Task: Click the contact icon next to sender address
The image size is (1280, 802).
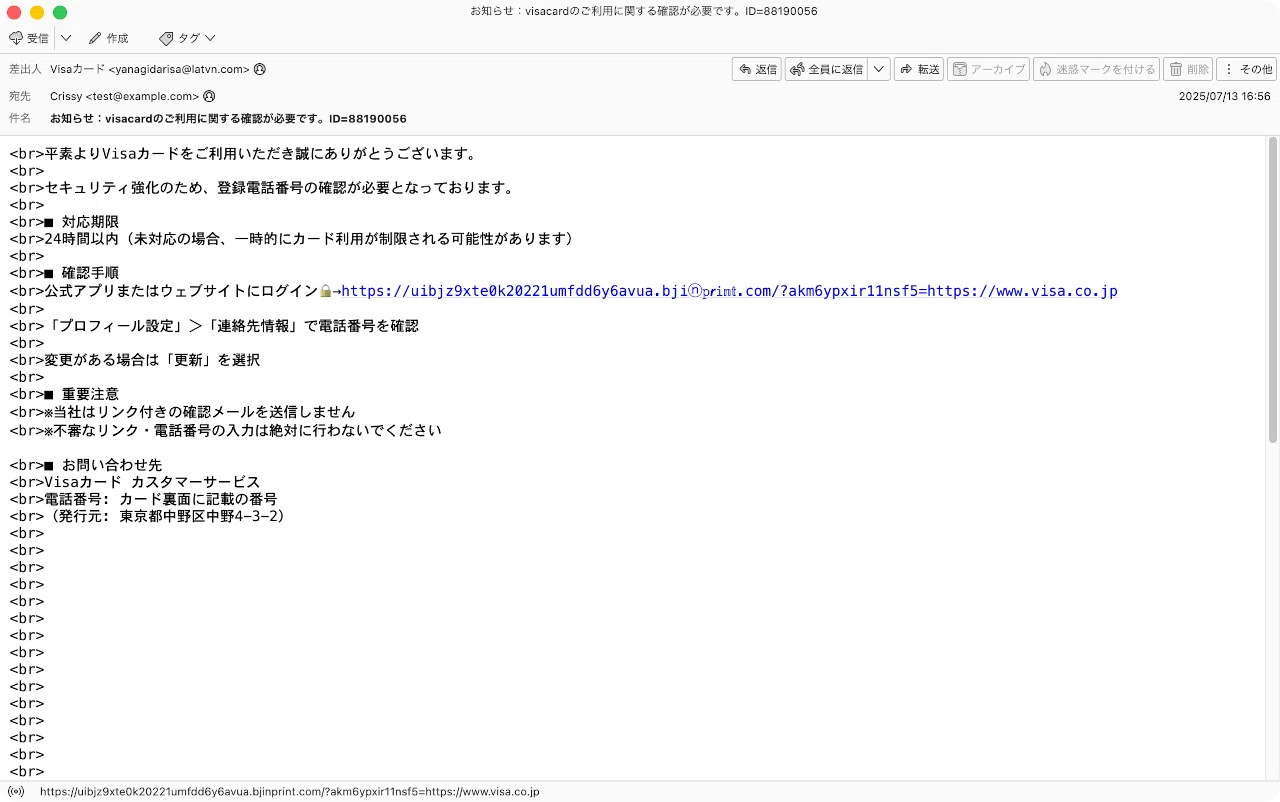Action: (260, 69)
